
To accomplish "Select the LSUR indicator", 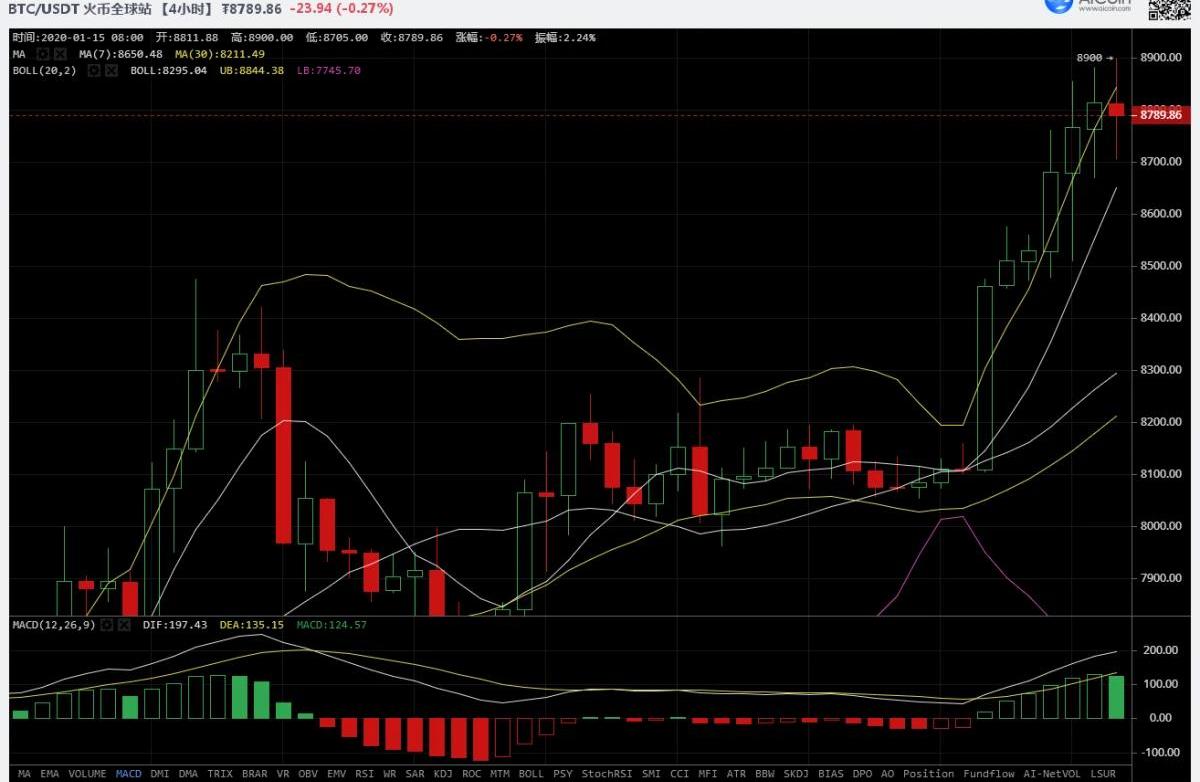I will (x=1103, y=774).
